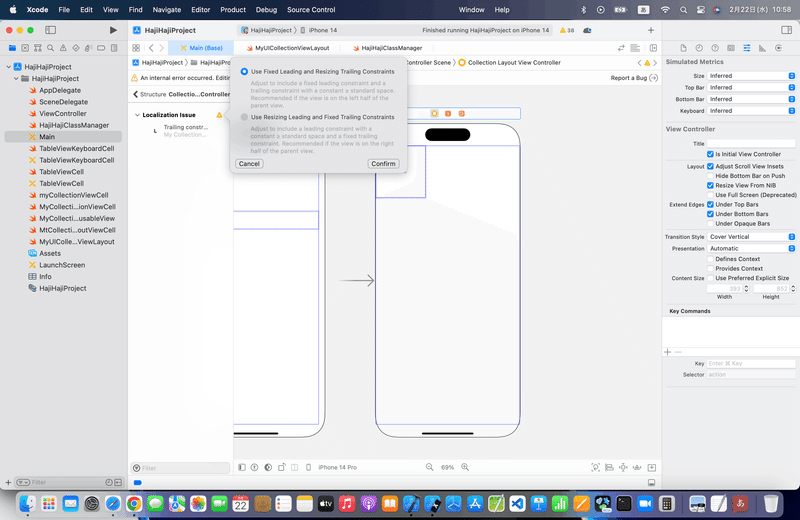Select Use Resizing Leading and Fixed Trailing Constraints
The height and width of the screenshot is (520, 800).
[244, 117]
